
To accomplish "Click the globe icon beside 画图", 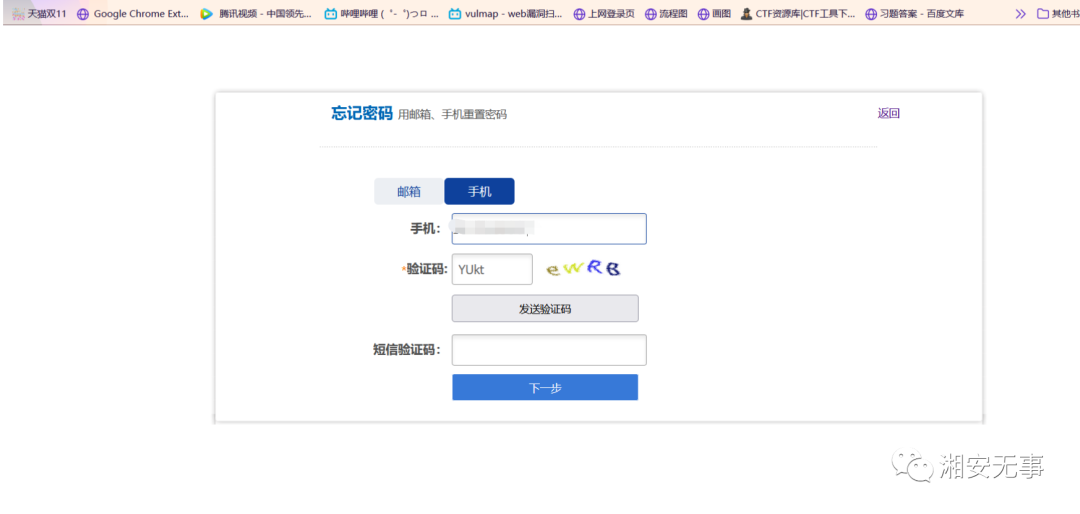I will click(x=703, y=13).
